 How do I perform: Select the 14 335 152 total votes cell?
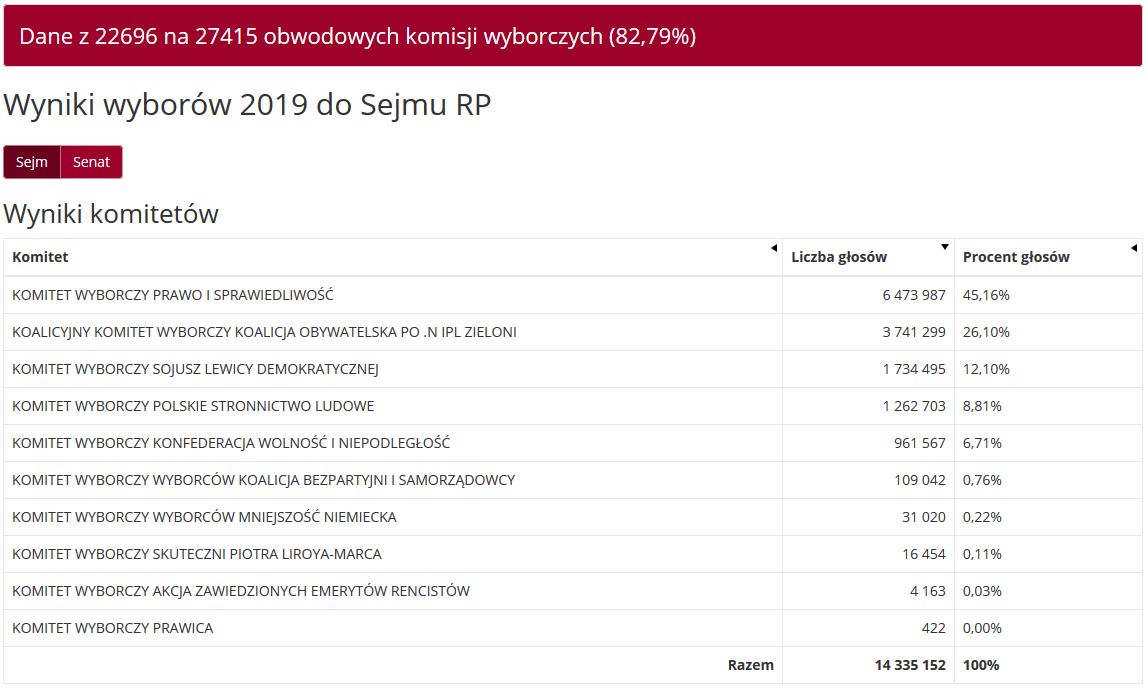(909, 665)
